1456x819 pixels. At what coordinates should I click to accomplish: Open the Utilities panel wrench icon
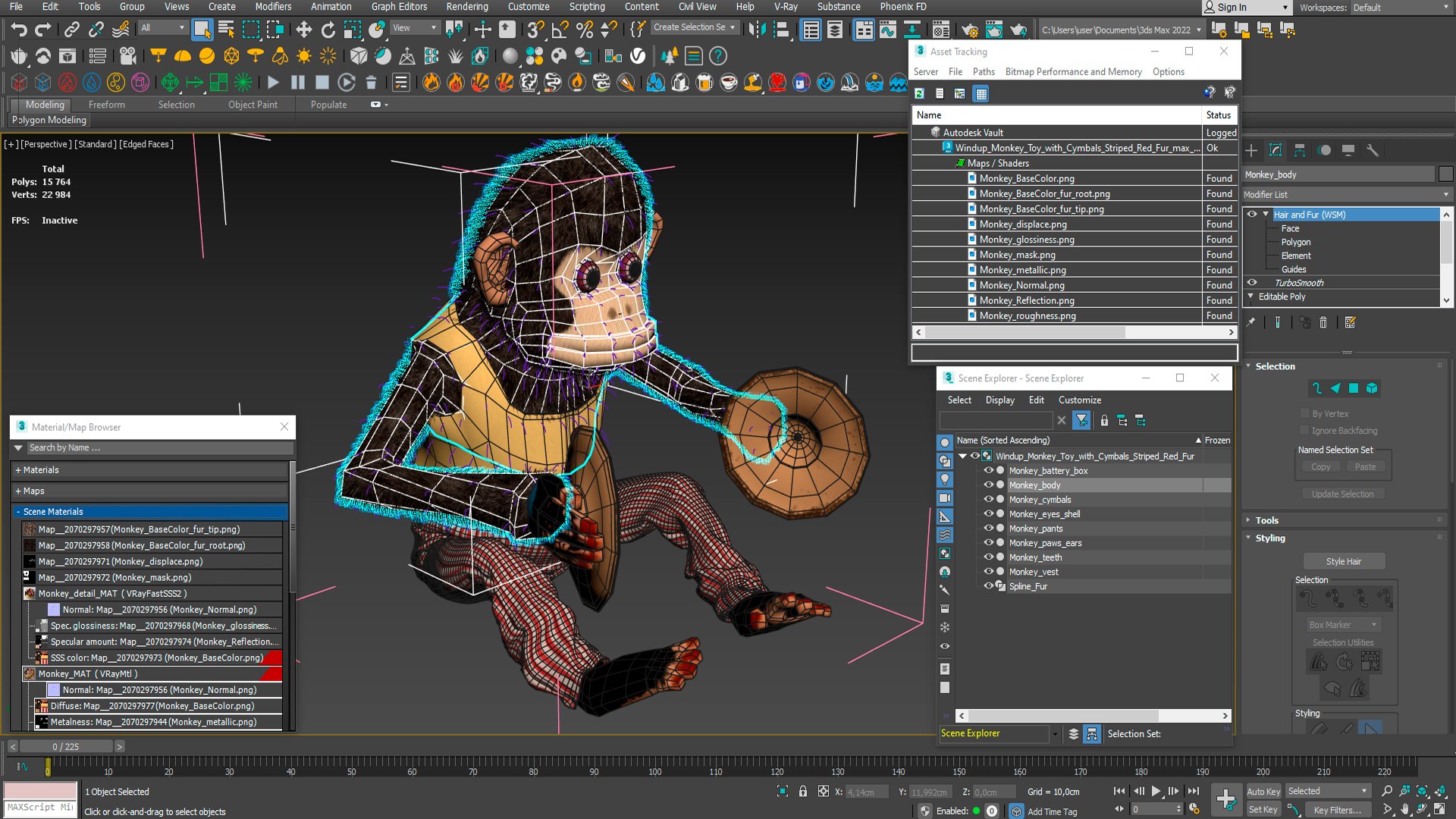pos(1373,150)
